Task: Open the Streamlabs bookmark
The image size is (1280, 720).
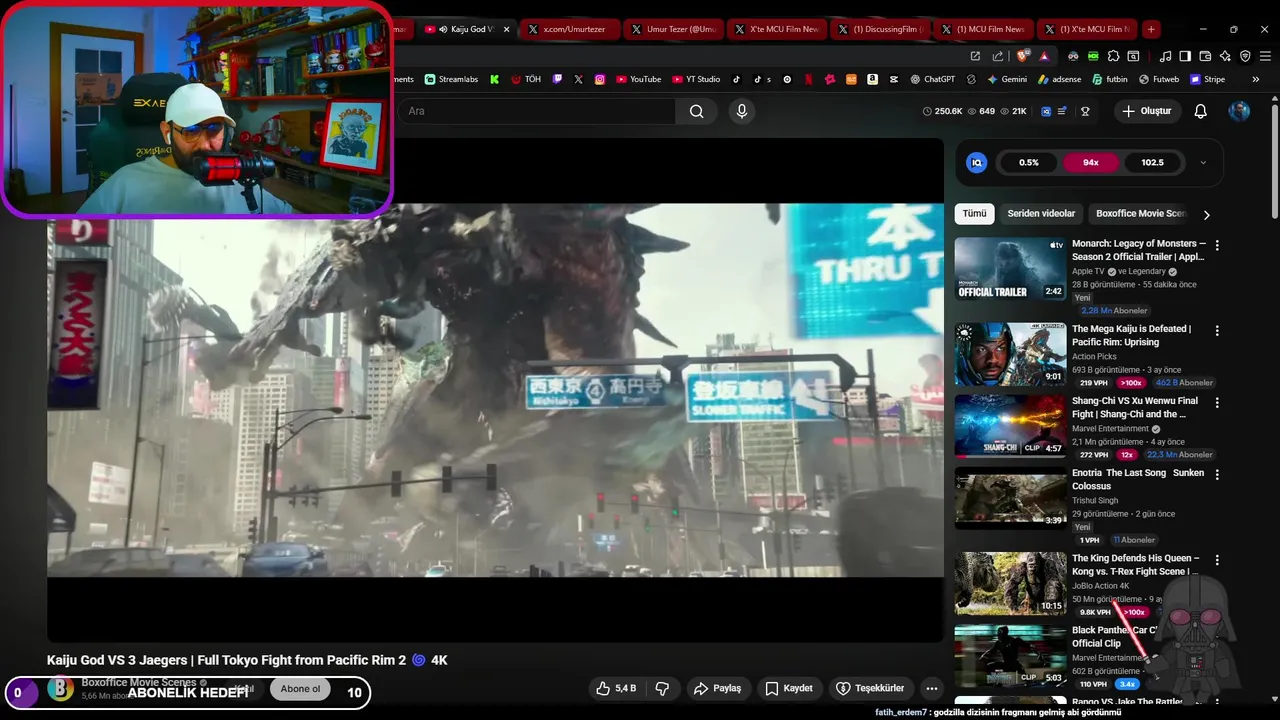Action: (x=451, y=79)
